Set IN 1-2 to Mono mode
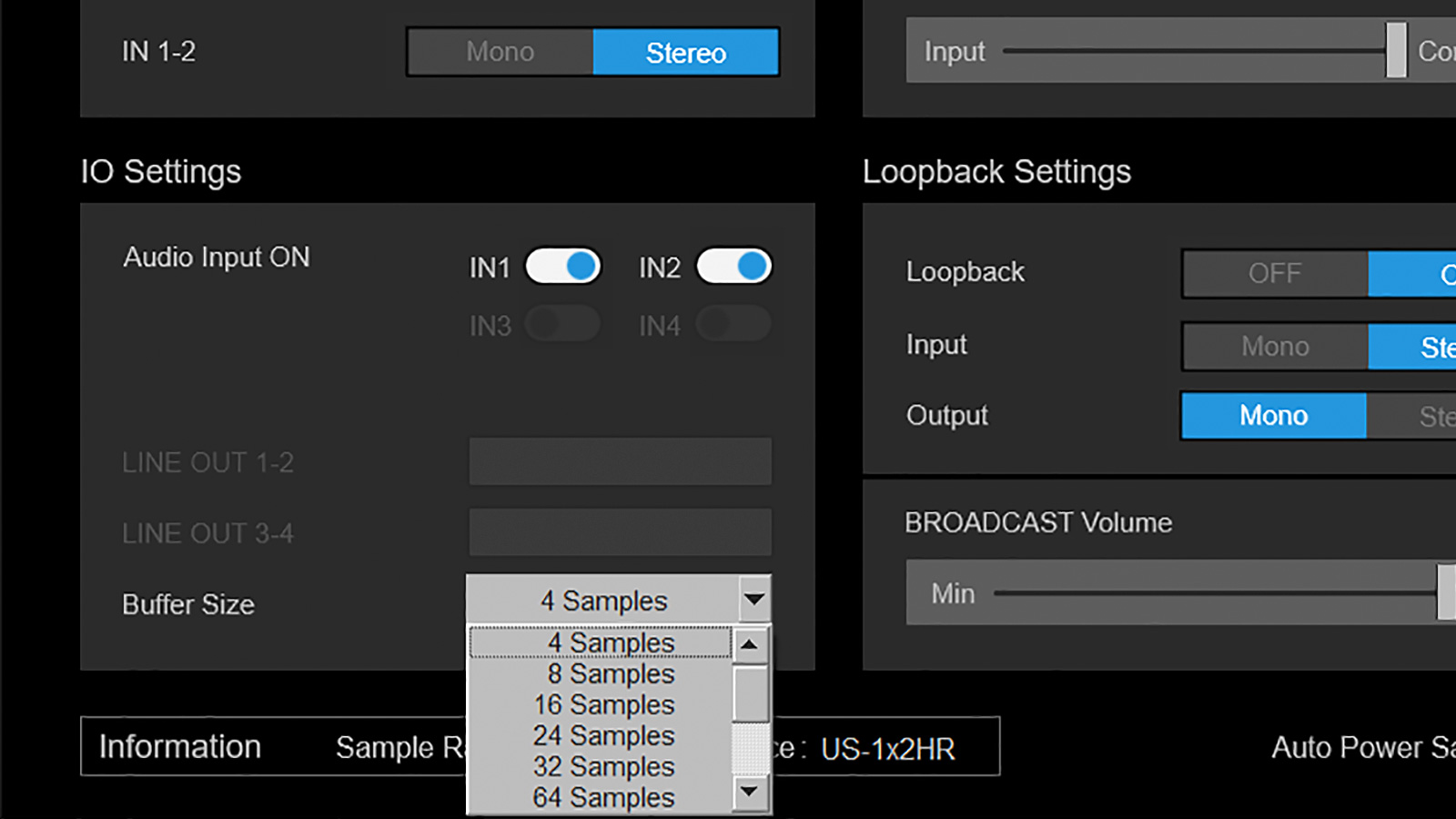The image size is (1456, 819). point(500,52)
